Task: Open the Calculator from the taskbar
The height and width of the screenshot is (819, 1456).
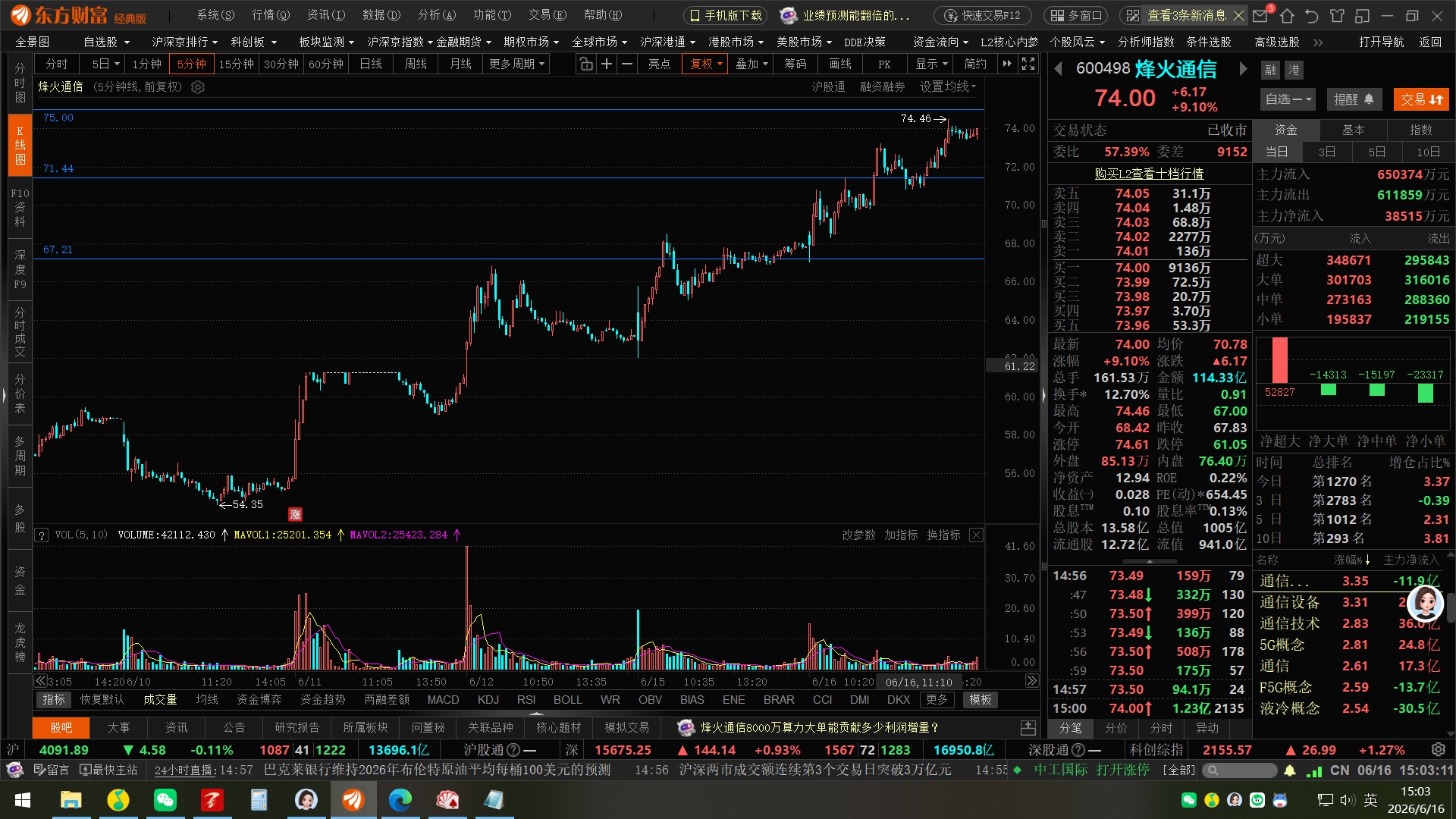Action: [x=259, y=800]
